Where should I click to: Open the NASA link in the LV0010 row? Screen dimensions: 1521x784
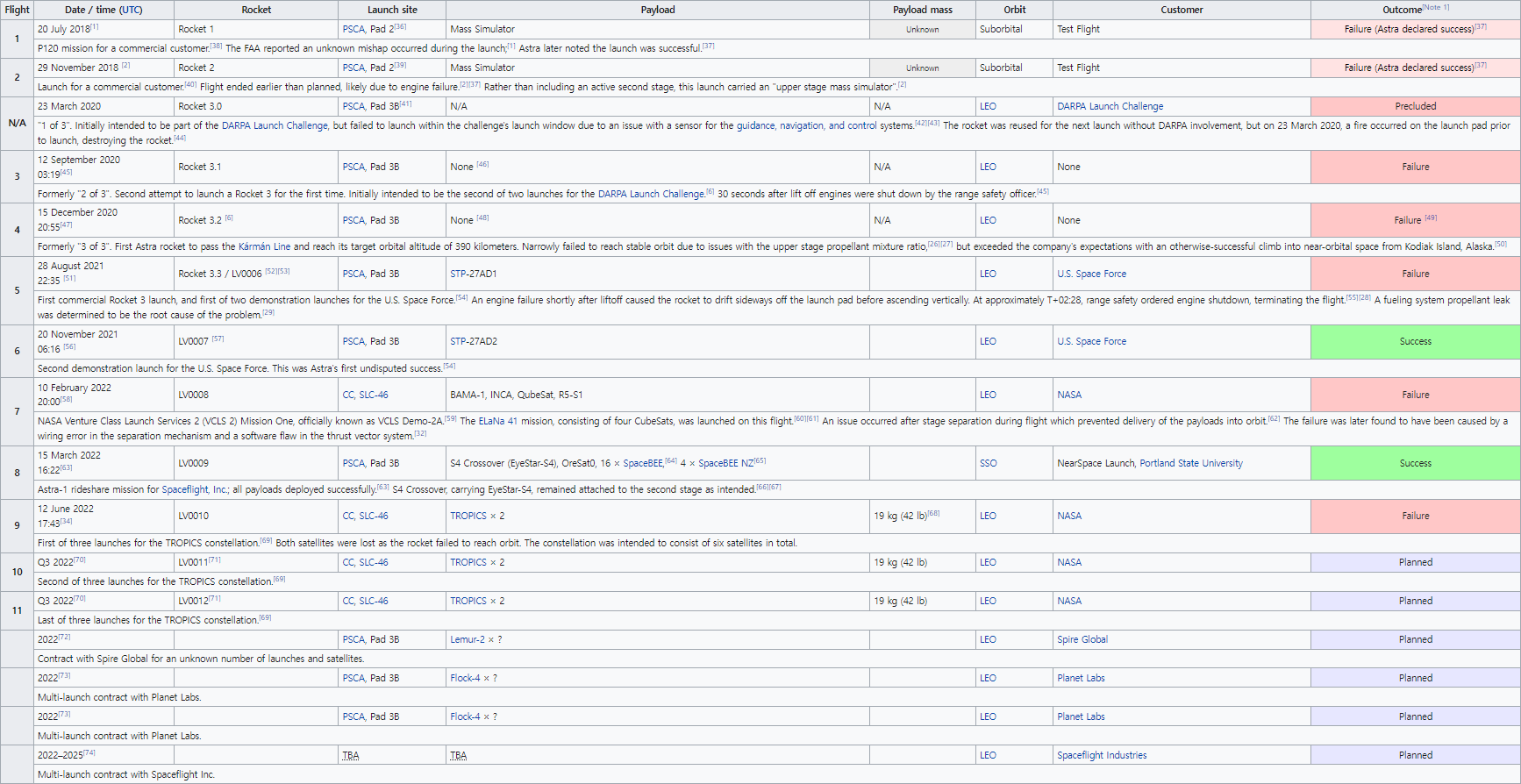pyautogui.click(x=1069, y=516)
